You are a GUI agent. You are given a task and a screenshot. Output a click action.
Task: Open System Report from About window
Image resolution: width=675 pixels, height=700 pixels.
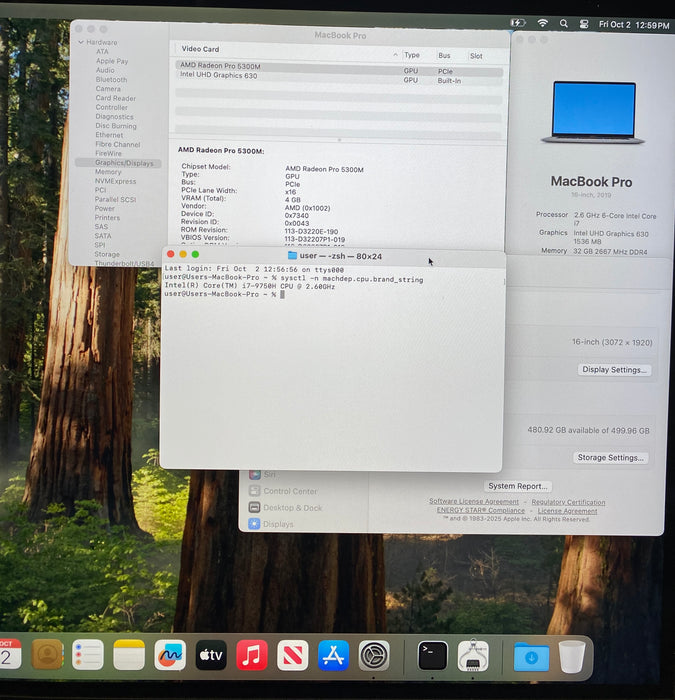tap(517, 486)
